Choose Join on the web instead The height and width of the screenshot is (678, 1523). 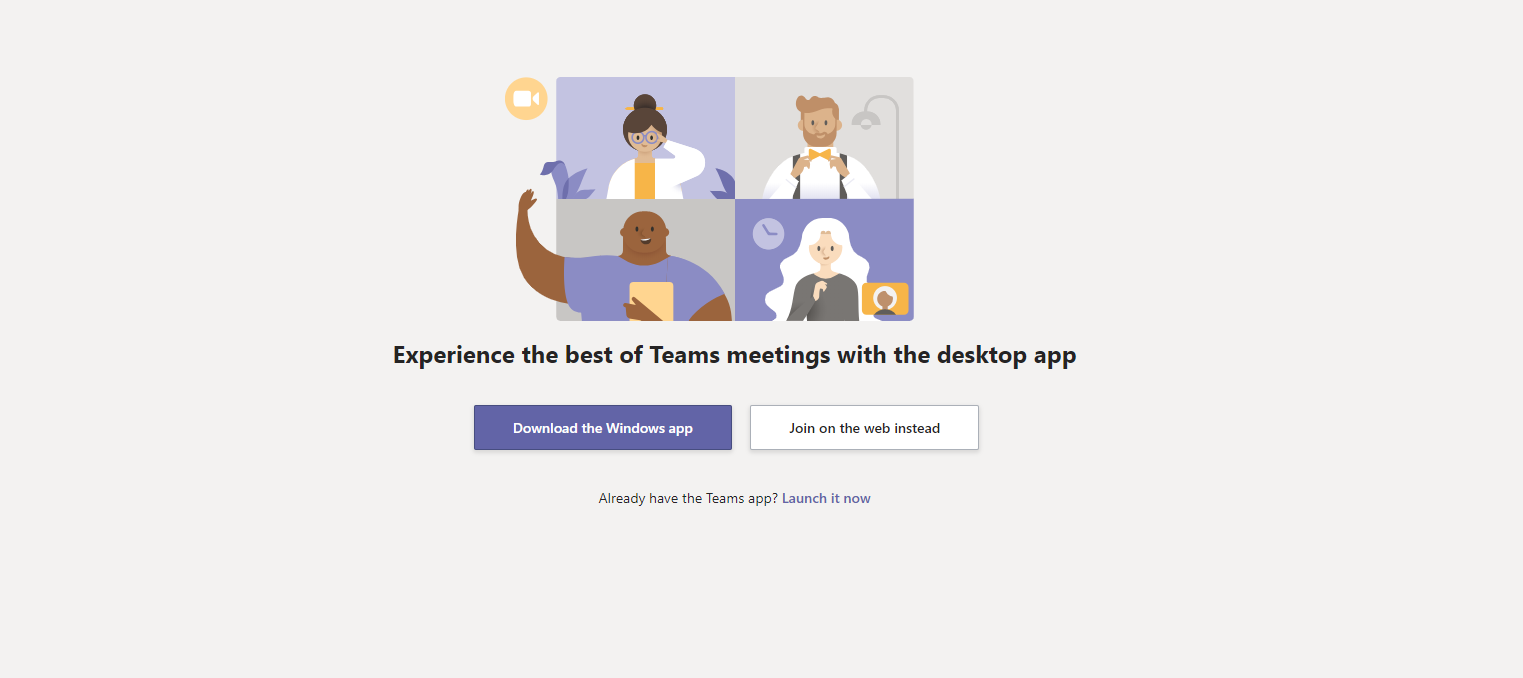(x=864, y=428)
